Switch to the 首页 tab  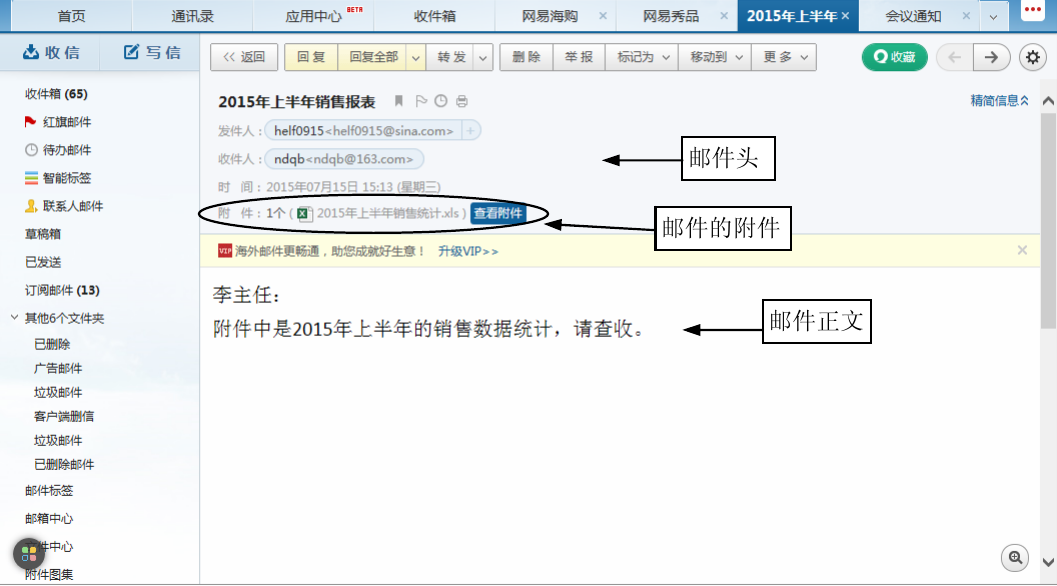(71, 16)
